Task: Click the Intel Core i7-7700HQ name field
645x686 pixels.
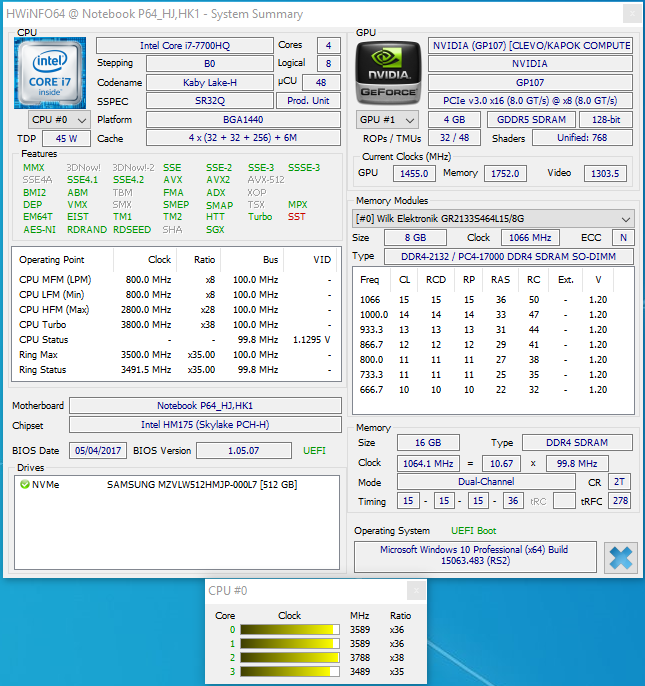Action: pyautogui.click(x=185, y=46)
